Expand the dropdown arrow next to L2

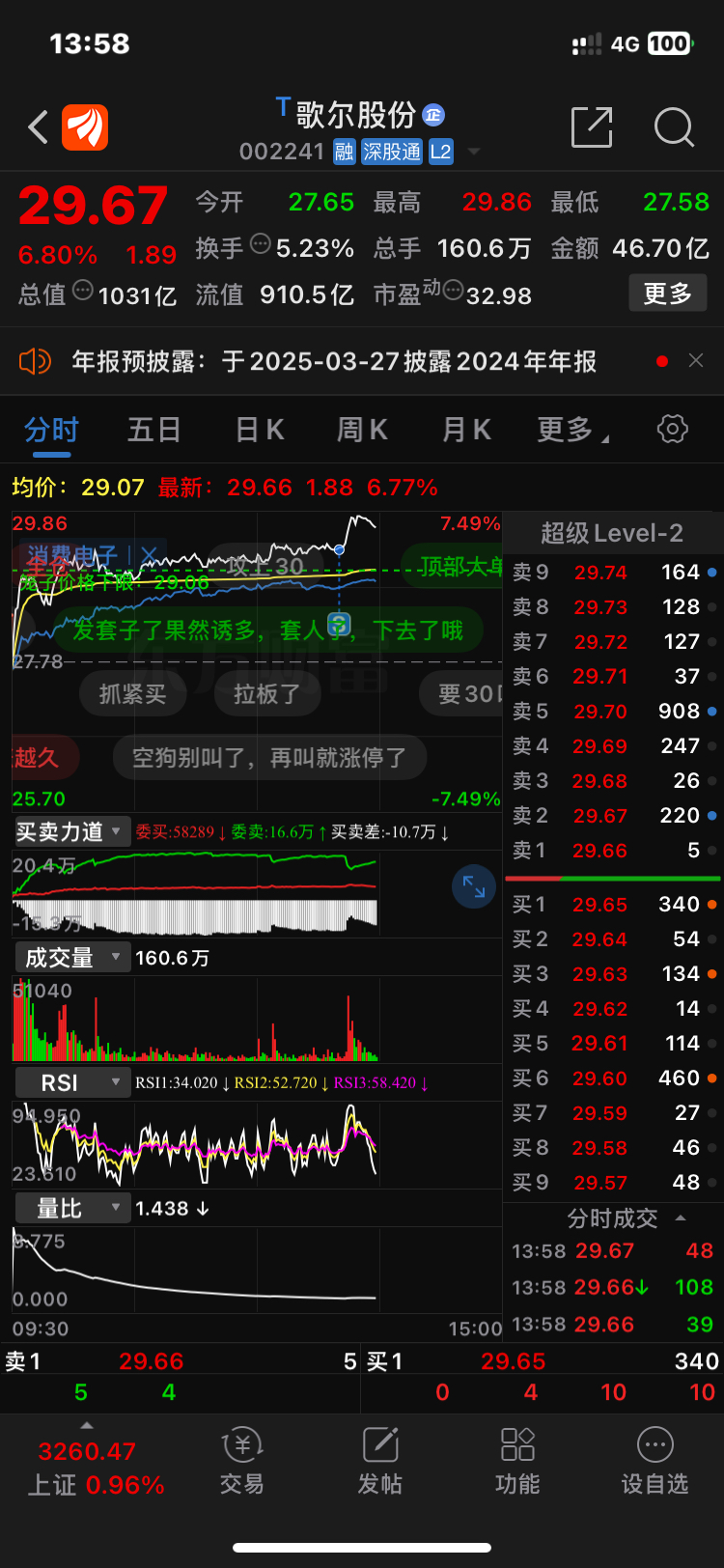point(474,152)
